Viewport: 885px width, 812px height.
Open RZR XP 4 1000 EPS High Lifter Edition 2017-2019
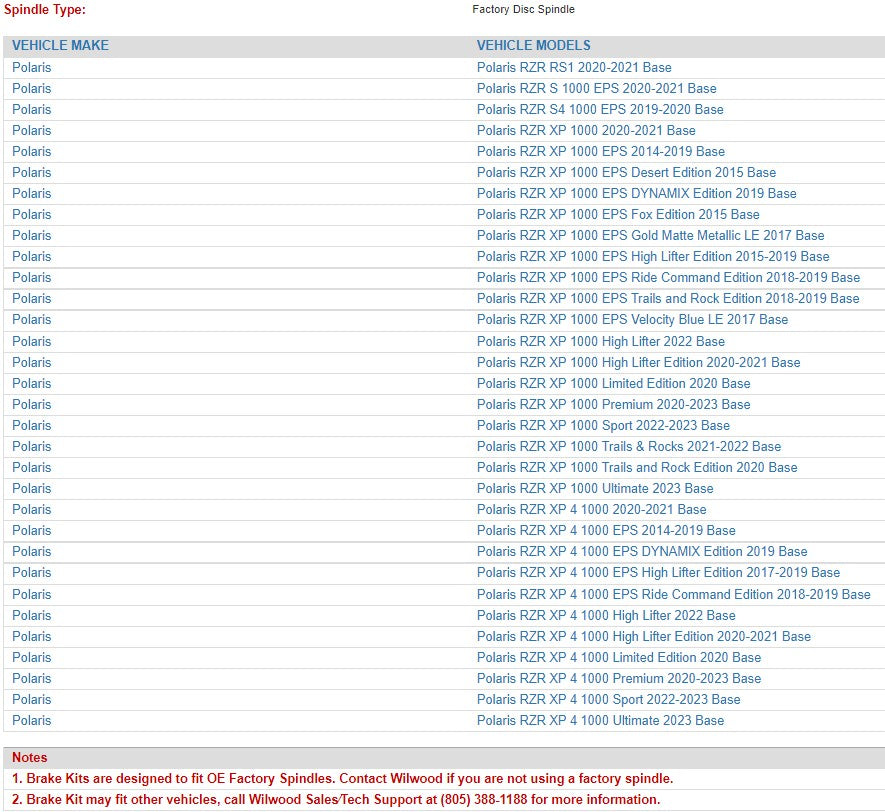click(x=658, y=573)
